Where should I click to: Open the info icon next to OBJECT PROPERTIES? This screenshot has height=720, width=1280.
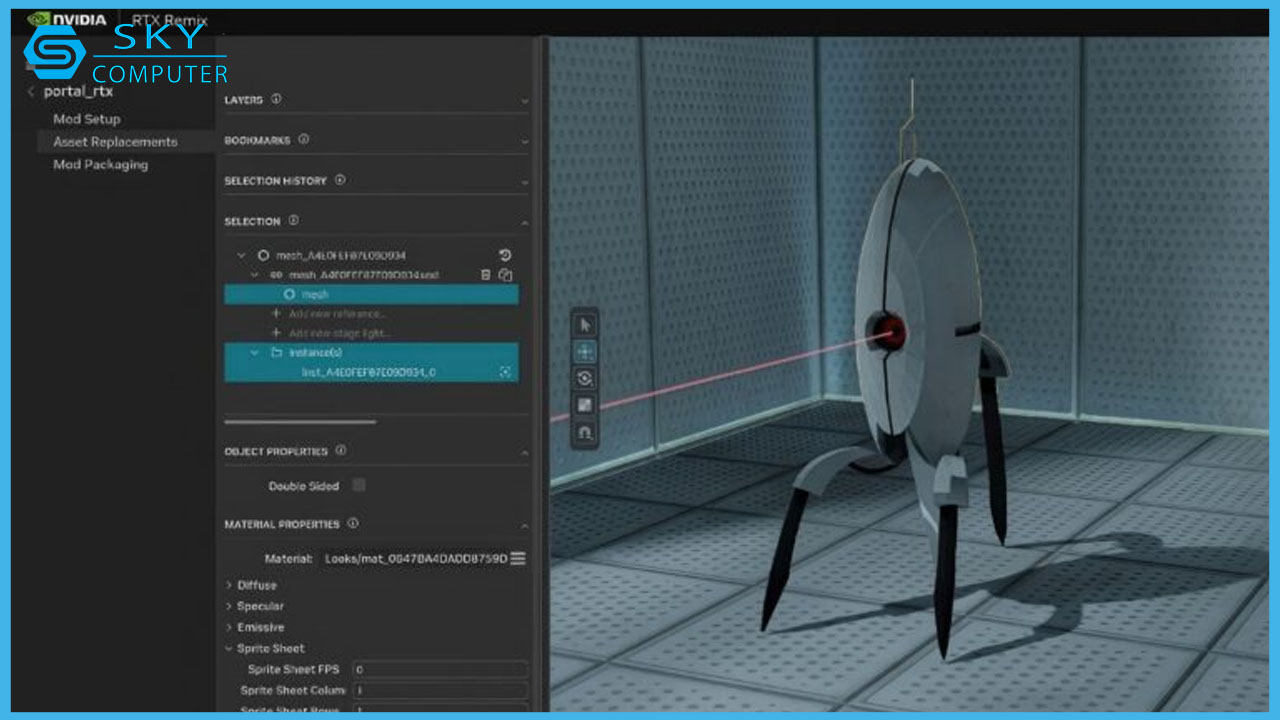(340, 451)
